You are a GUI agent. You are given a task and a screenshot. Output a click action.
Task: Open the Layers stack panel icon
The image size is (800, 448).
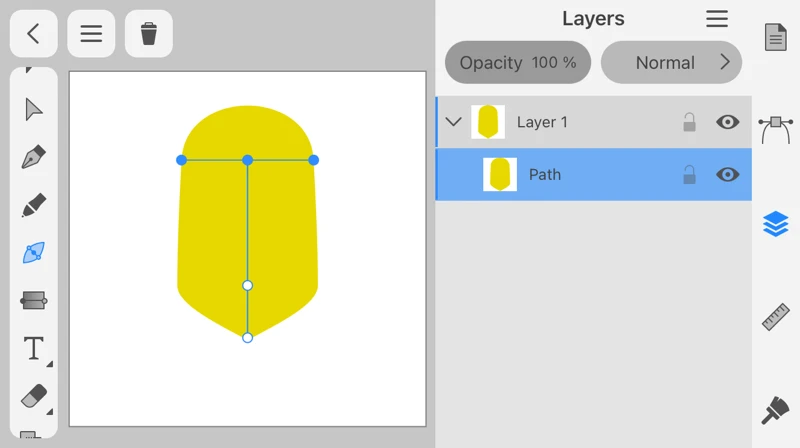click(775, 224)
